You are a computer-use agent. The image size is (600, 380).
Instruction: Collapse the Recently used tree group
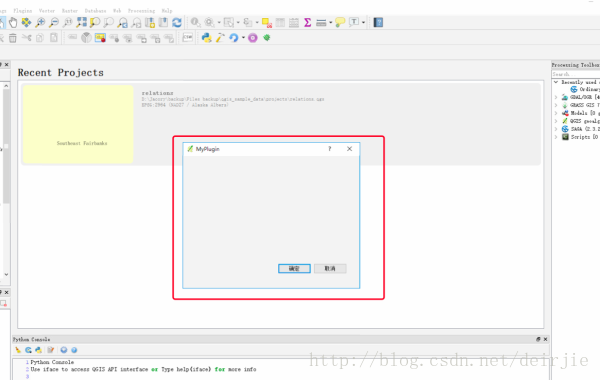pos(556,82)
